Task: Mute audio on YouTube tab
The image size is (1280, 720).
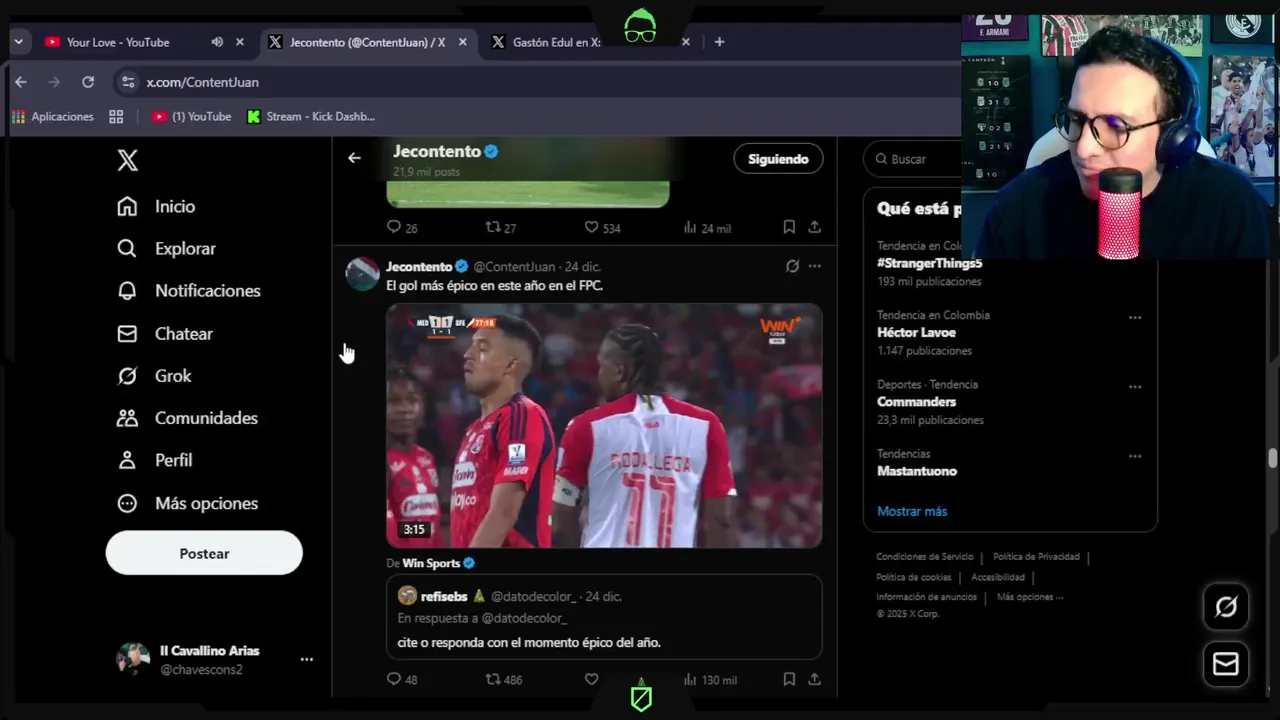Action: (217, 42)
